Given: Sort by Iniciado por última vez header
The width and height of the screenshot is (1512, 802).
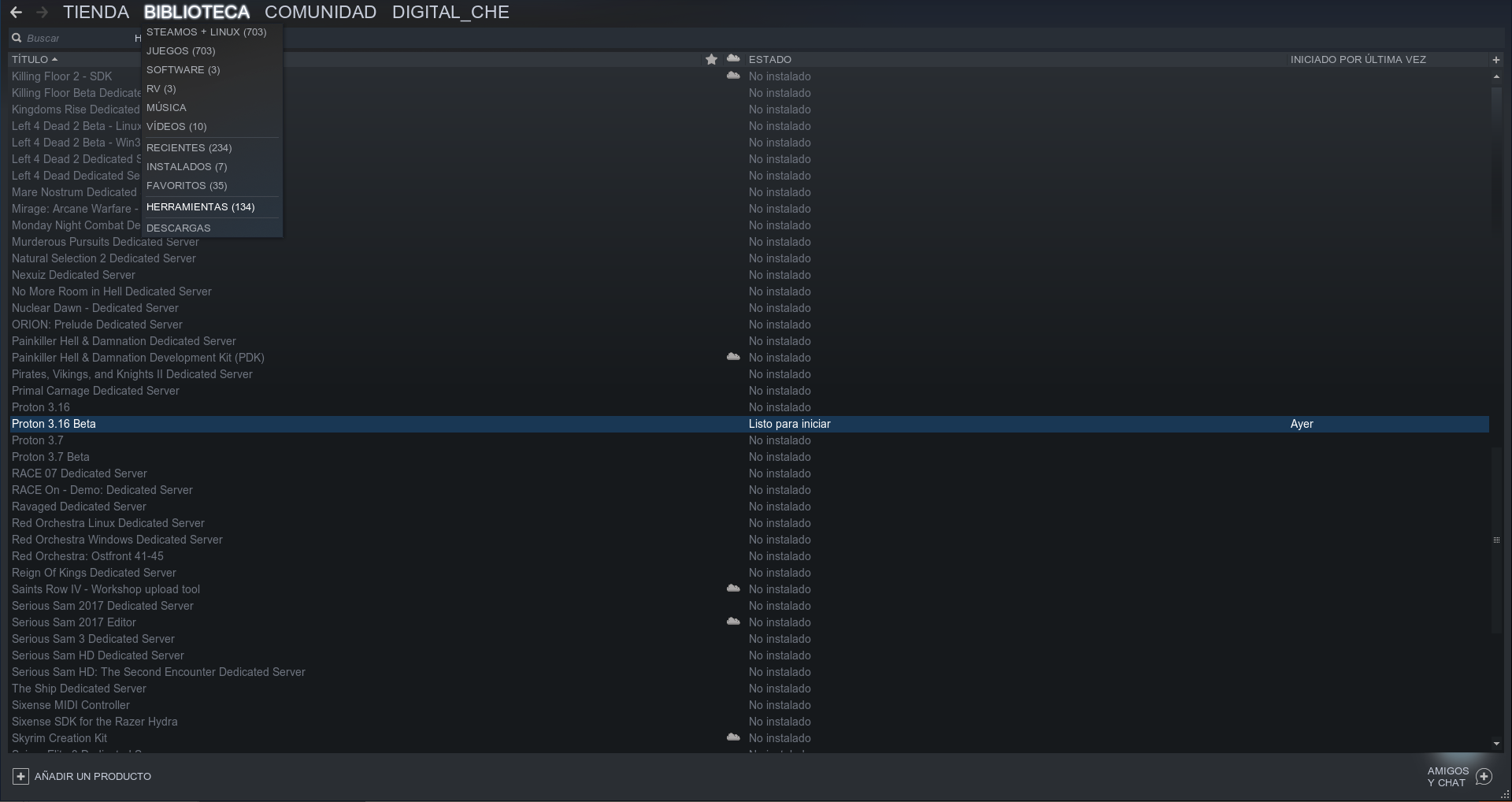Looking at the screenshot, I should point(1358,59).
